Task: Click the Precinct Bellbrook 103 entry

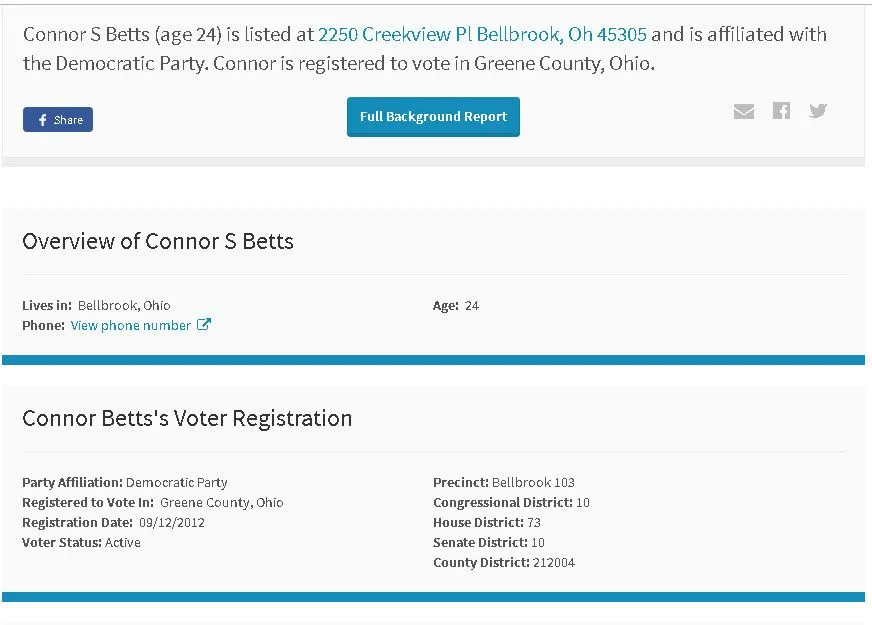Action: point(503,482)
